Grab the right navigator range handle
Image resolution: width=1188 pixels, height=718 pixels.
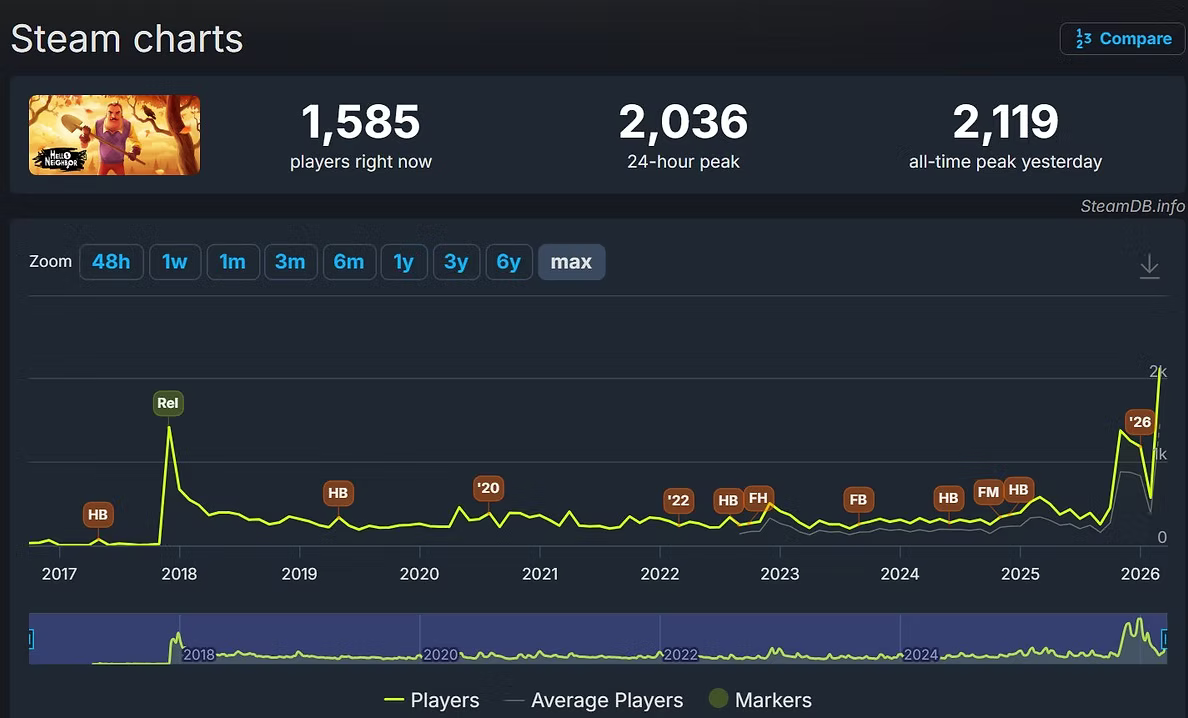[1165, 639]
